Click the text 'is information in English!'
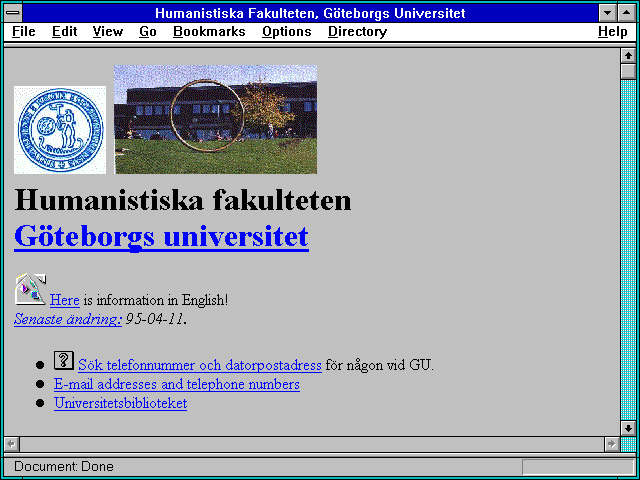Image resolution: width=640 pixels, height=480 pixels. click(x=156, y=300)
